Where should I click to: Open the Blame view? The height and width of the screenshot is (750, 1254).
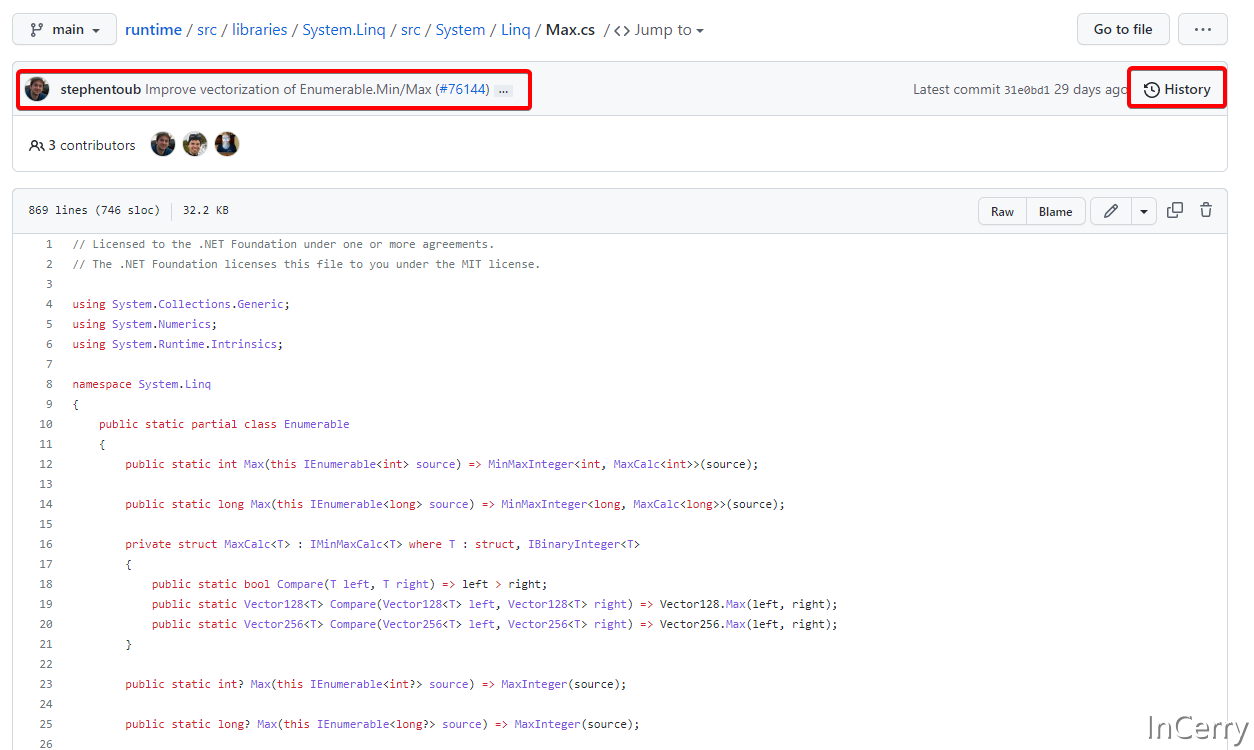click(1055, 211)
